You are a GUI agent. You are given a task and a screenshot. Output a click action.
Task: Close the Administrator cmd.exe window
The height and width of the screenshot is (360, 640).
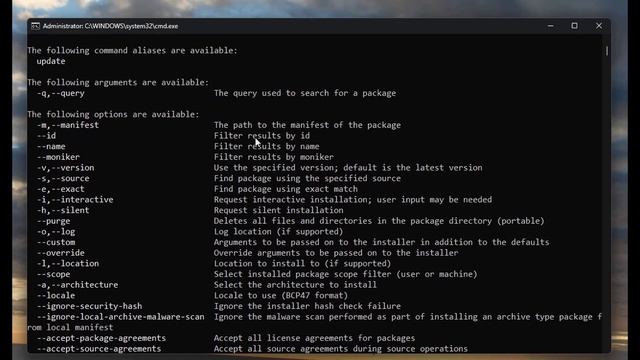pyautogui.click(x=599, y=26)
